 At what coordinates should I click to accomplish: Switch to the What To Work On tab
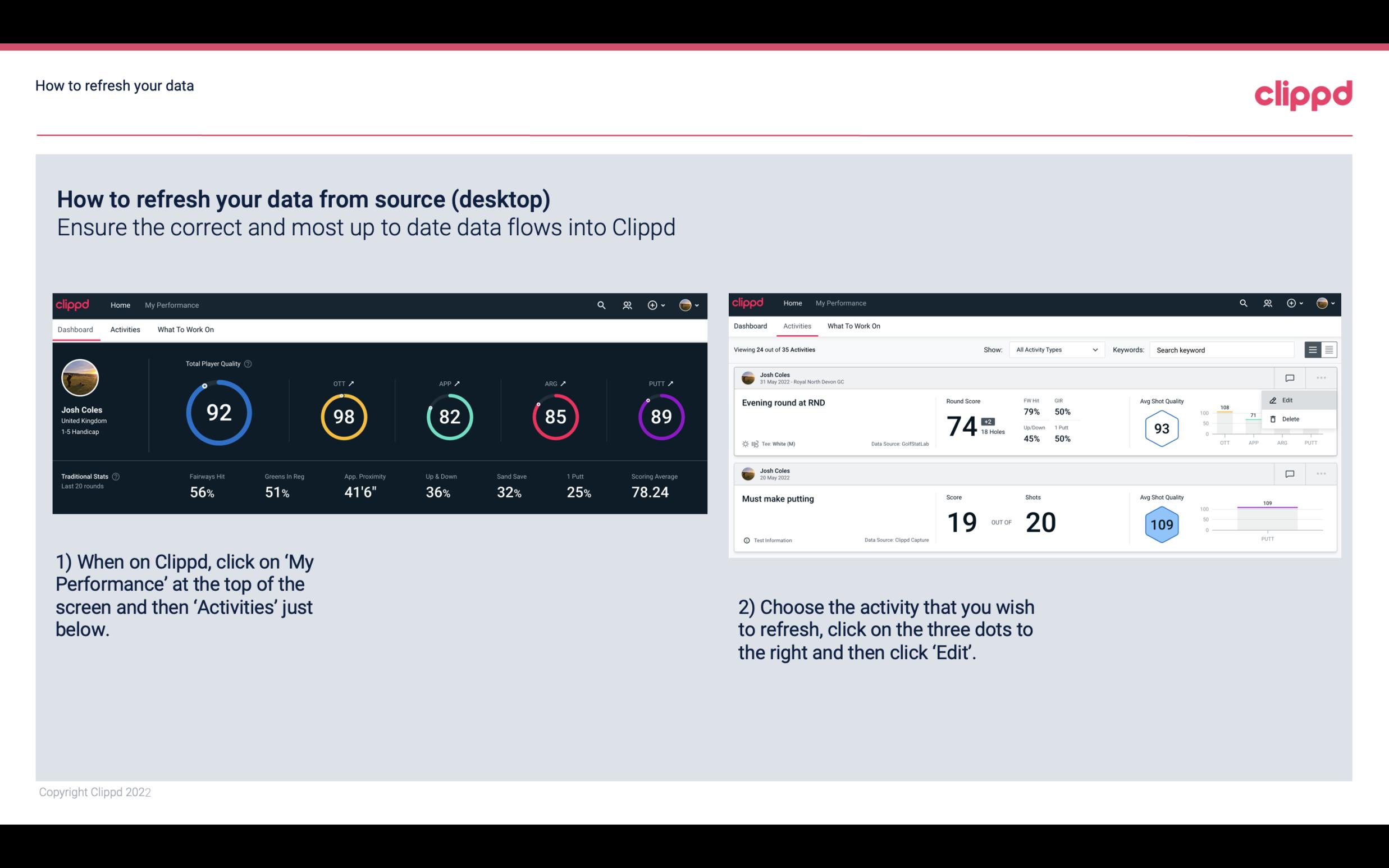[x=185, y=329]
